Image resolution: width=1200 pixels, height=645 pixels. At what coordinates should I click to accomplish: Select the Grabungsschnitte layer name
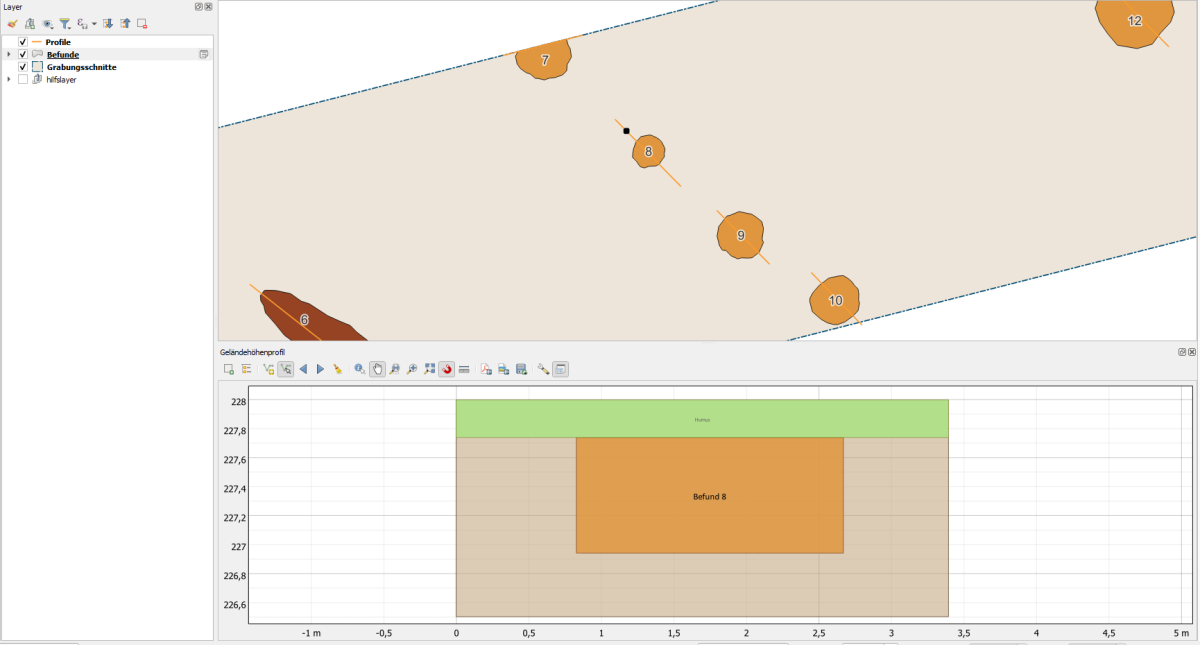(x=82, y=67)
